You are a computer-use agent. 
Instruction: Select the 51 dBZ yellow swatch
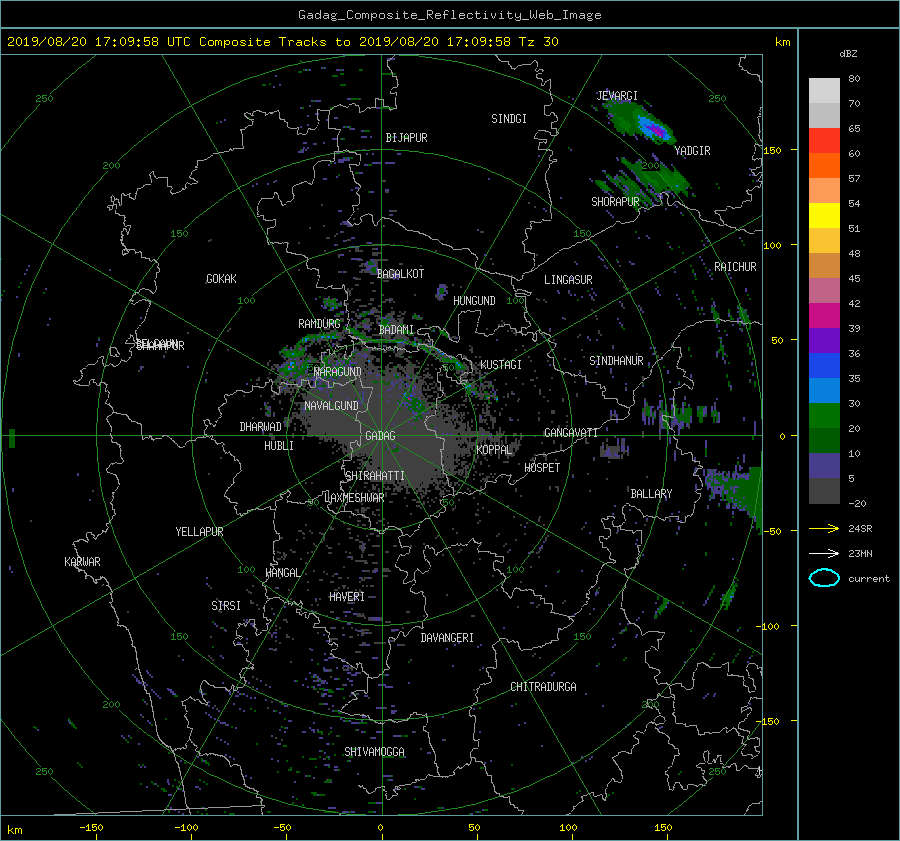coord(824,216)
